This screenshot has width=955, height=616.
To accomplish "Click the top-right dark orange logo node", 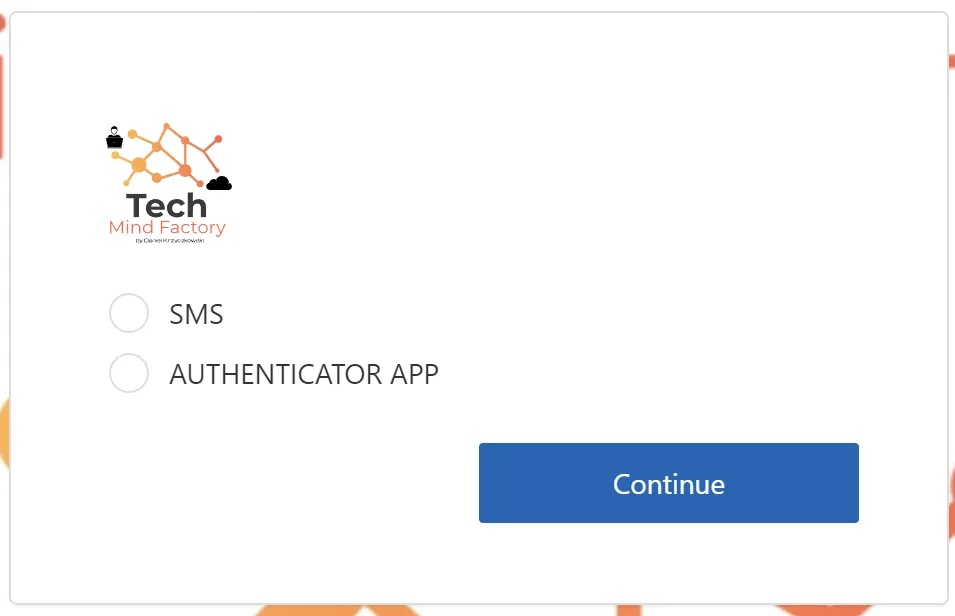I will coord(218,140).
